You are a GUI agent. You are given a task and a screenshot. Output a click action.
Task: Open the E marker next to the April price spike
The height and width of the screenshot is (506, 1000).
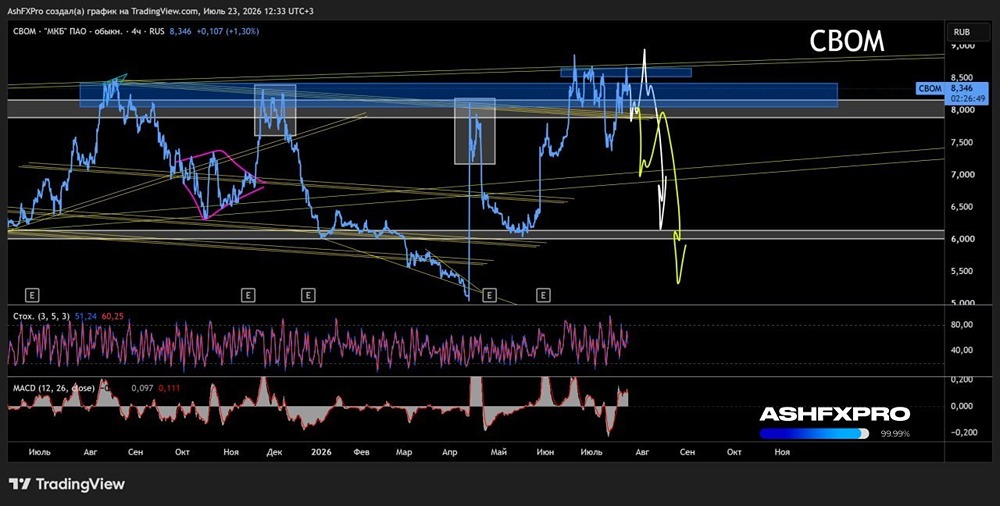tap(489, 295)
